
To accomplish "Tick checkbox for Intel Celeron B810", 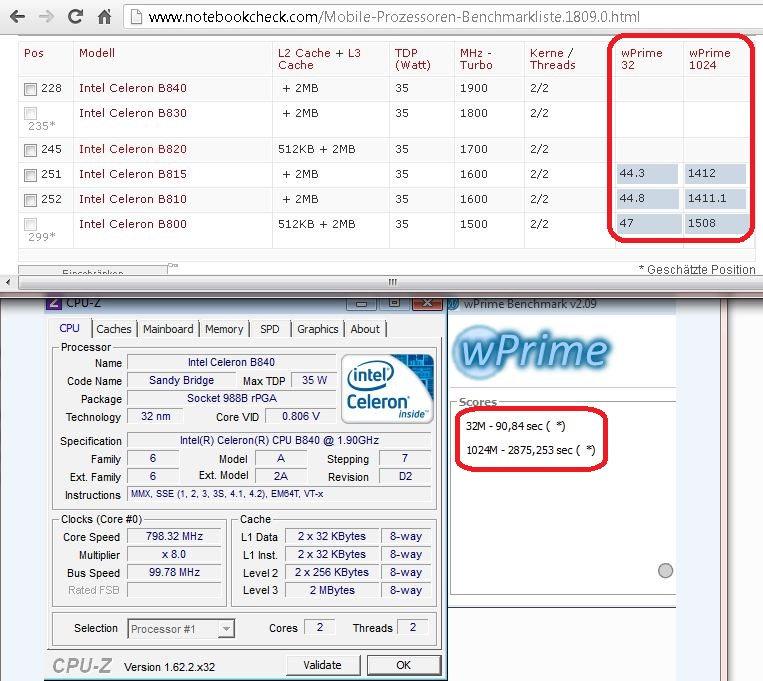I will 30,200.
